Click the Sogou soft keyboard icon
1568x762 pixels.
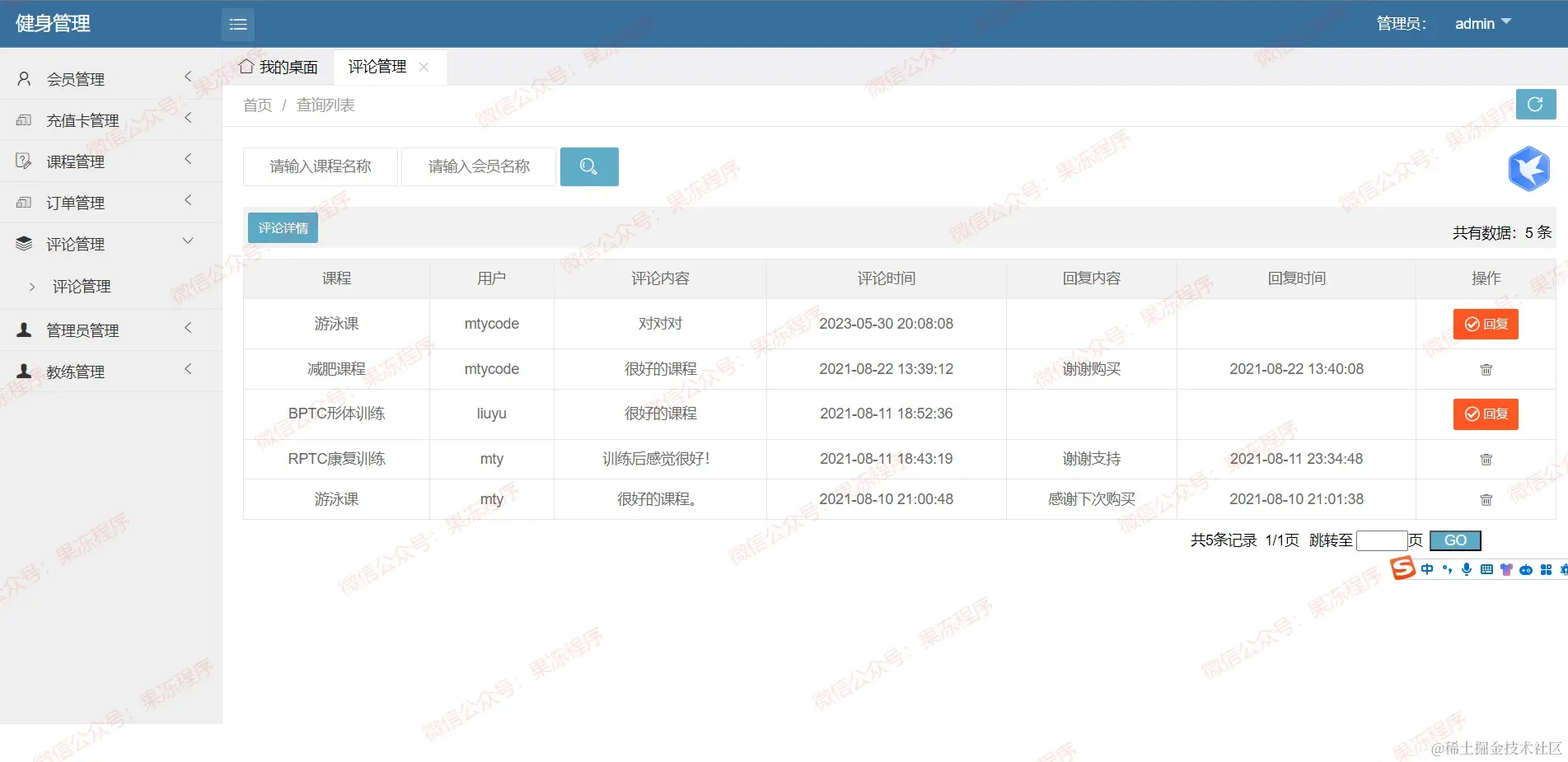click(1486, 569)
